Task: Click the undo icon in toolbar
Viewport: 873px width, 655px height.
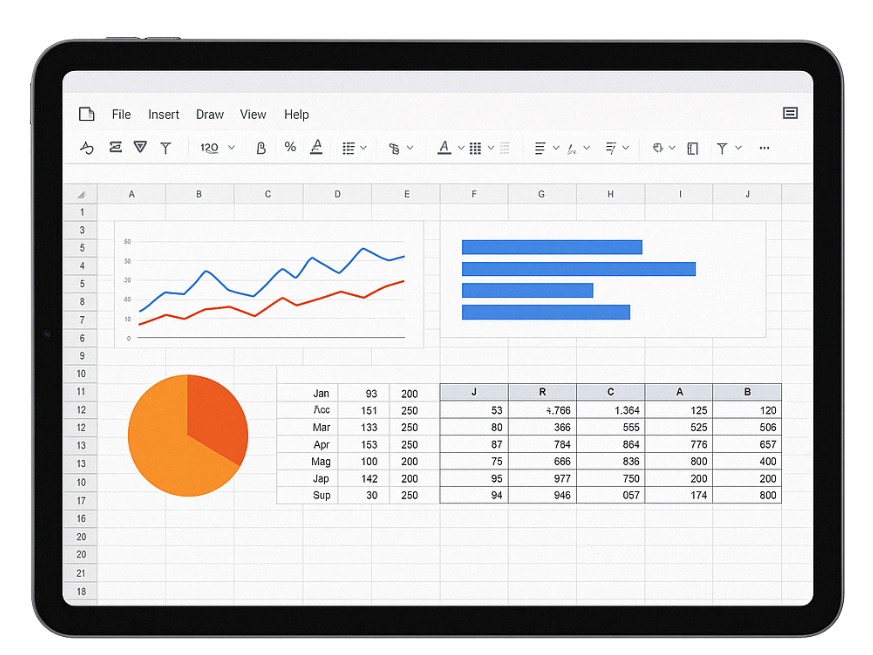Action: click(87, 148)
